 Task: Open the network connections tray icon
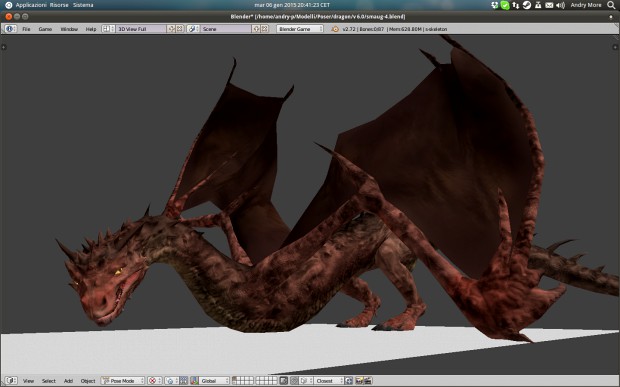click(x=516, y=5)
